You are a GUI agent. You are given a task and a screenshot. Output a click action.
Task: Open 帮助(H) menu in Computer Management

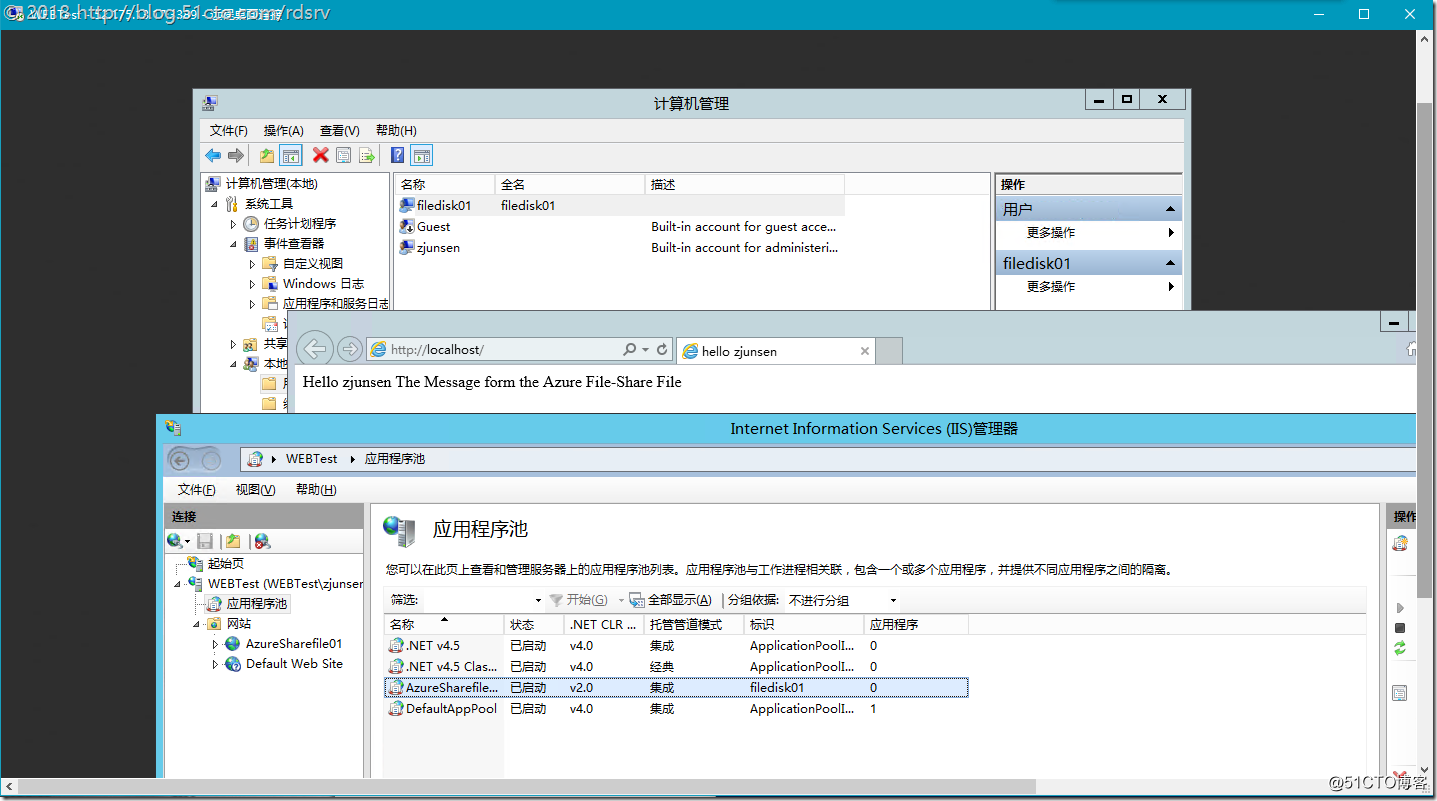tap(396, 131)
